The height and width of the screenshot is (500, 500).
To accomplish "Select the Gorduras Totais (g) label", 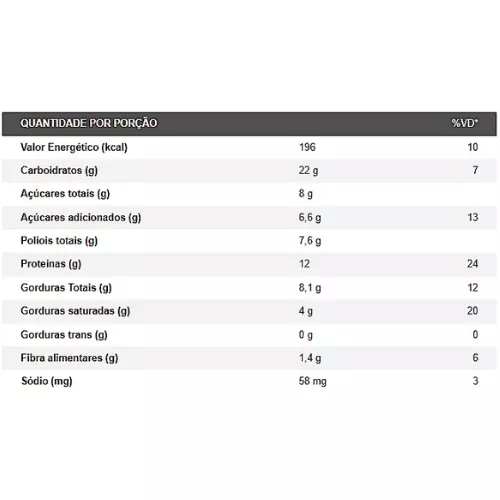I will tap(66, 288).
